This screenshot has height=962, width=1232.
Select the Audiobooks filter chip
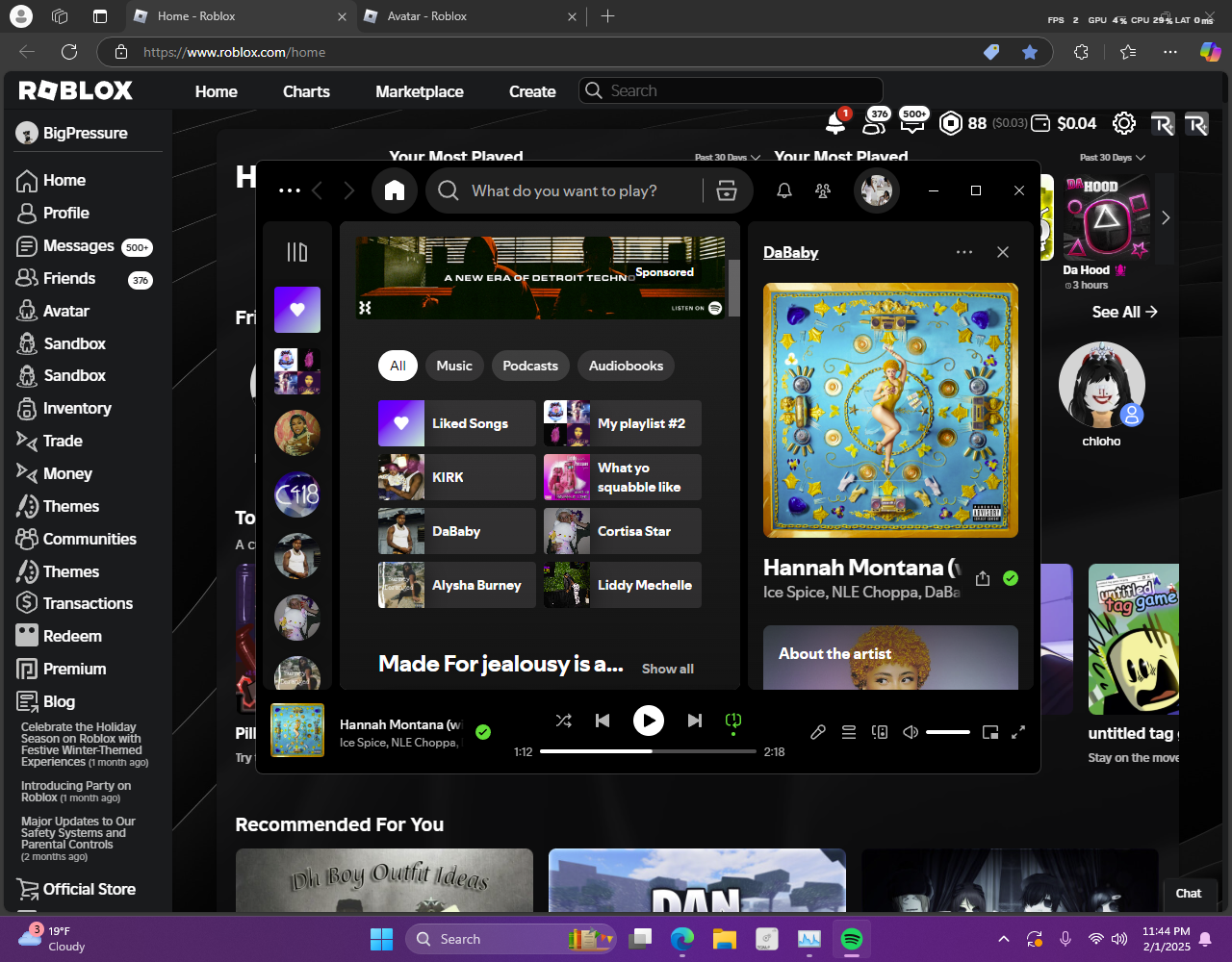tap(626, 366)
